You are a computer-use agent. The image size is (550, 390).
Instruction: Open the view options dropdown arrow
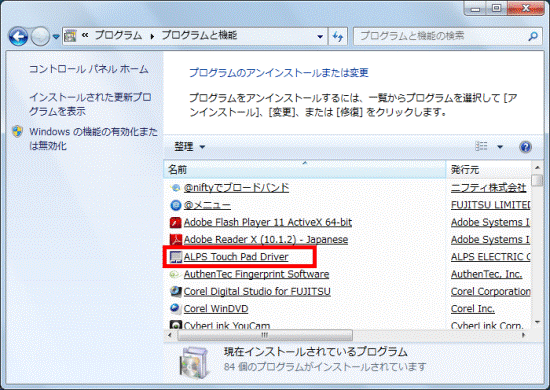click(x=500, y=147)
